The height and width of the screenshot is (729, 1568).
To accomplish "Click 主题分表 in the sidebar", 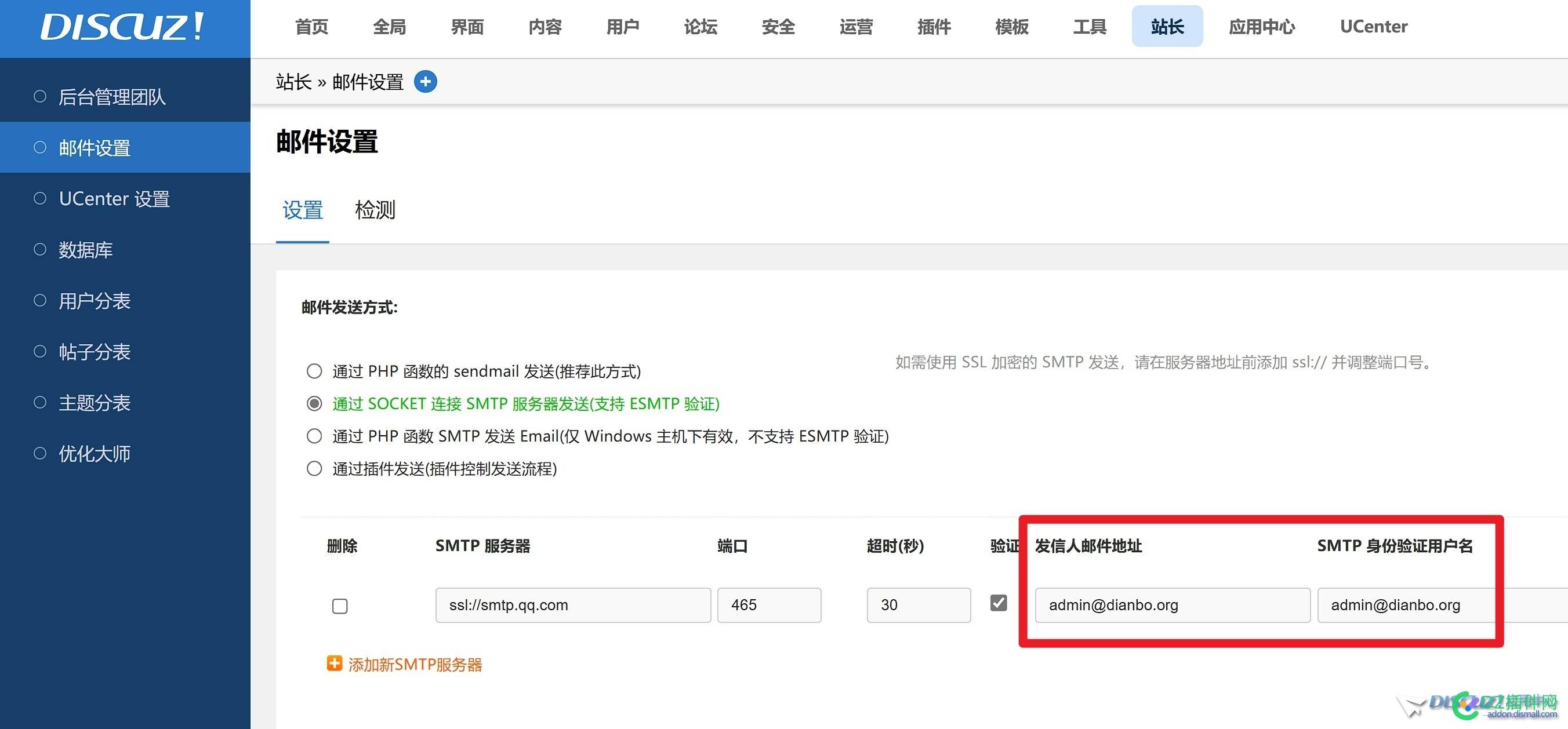I will [95, 402].
